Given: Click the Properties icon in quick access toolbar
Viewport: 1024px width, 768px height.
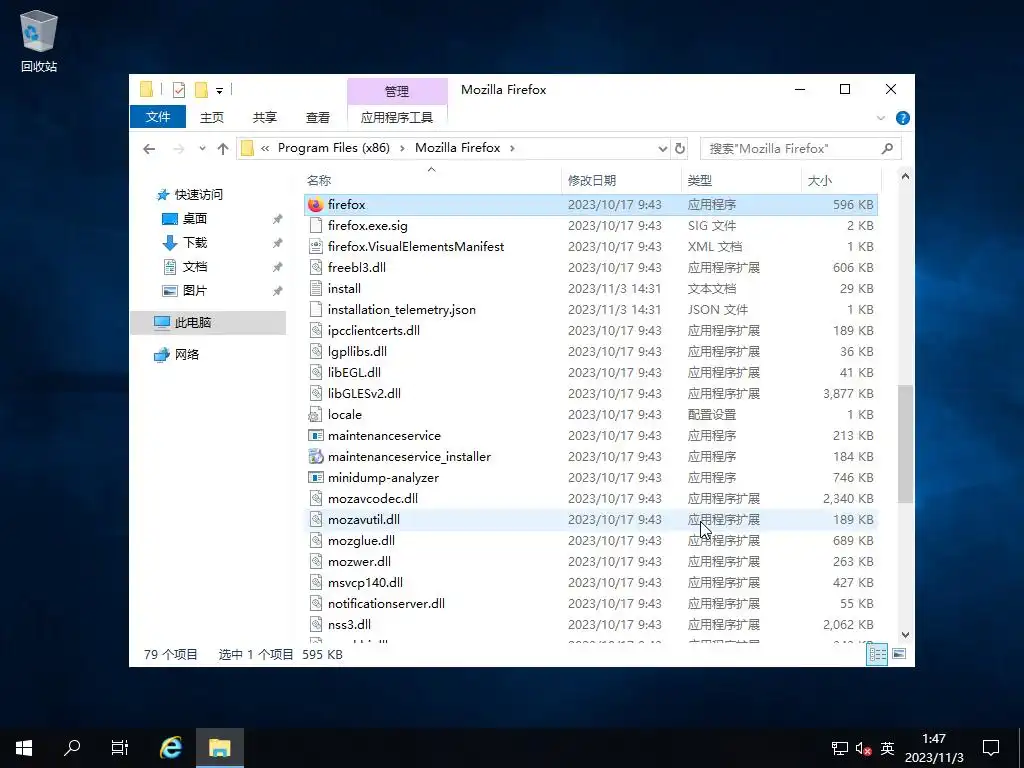Looking at the screenshot, I should click(178, 90).
